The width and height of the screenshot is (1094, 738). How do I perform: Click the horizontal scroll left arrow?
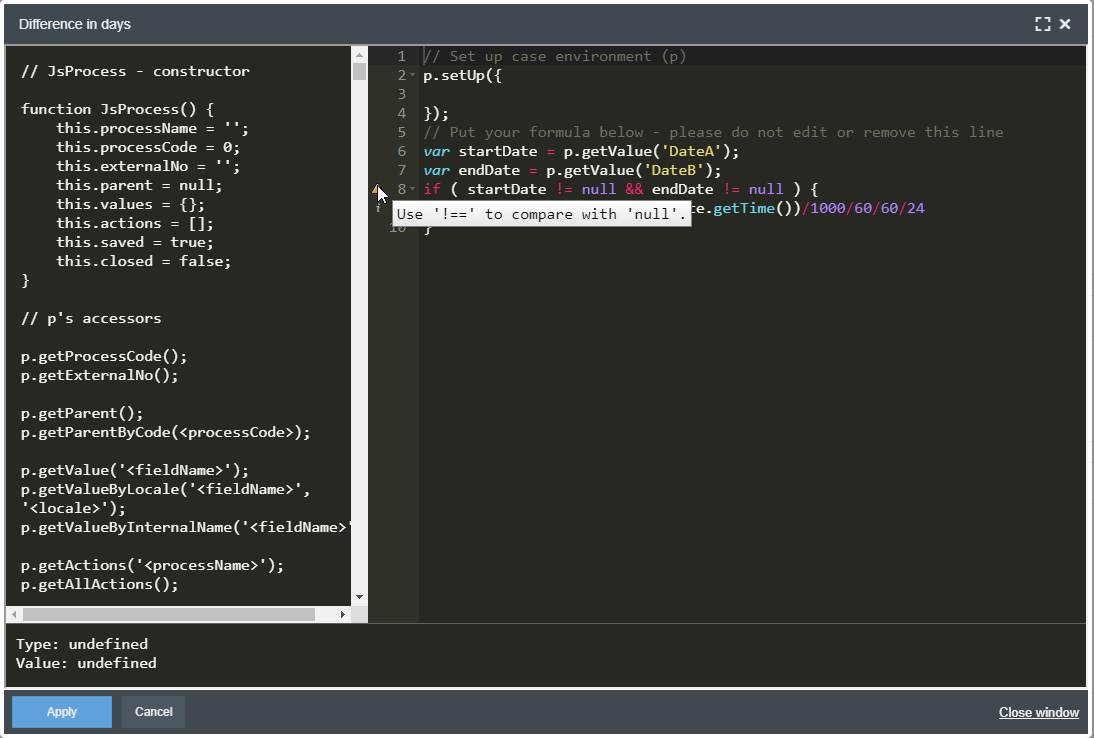pyautogui.click(x=13, y=615)
